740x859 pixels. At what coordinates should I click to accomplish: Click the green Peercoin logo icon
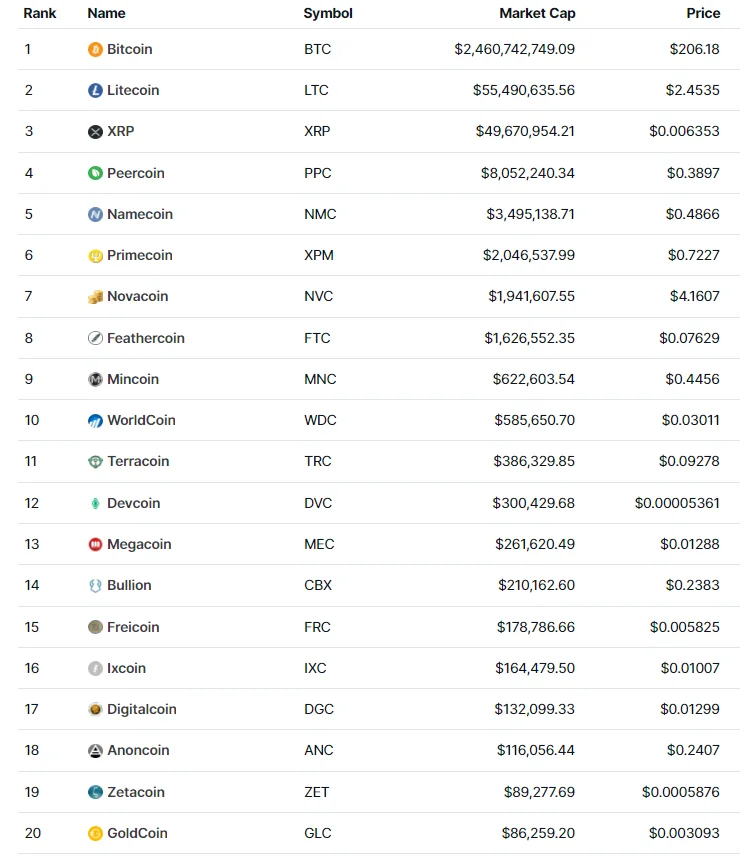(x=95, y=173)
